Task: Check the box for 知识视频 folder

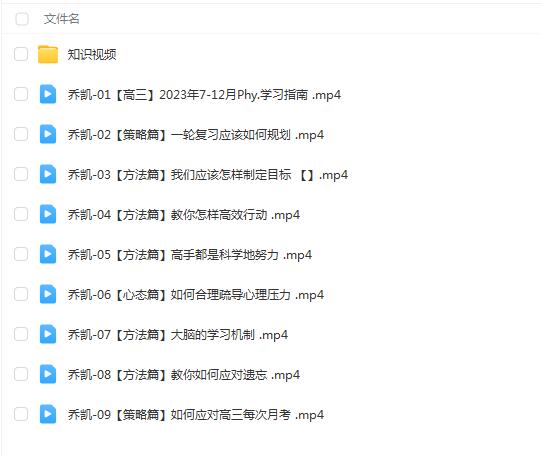Action: pyautogui.click(x=21, y=54)
